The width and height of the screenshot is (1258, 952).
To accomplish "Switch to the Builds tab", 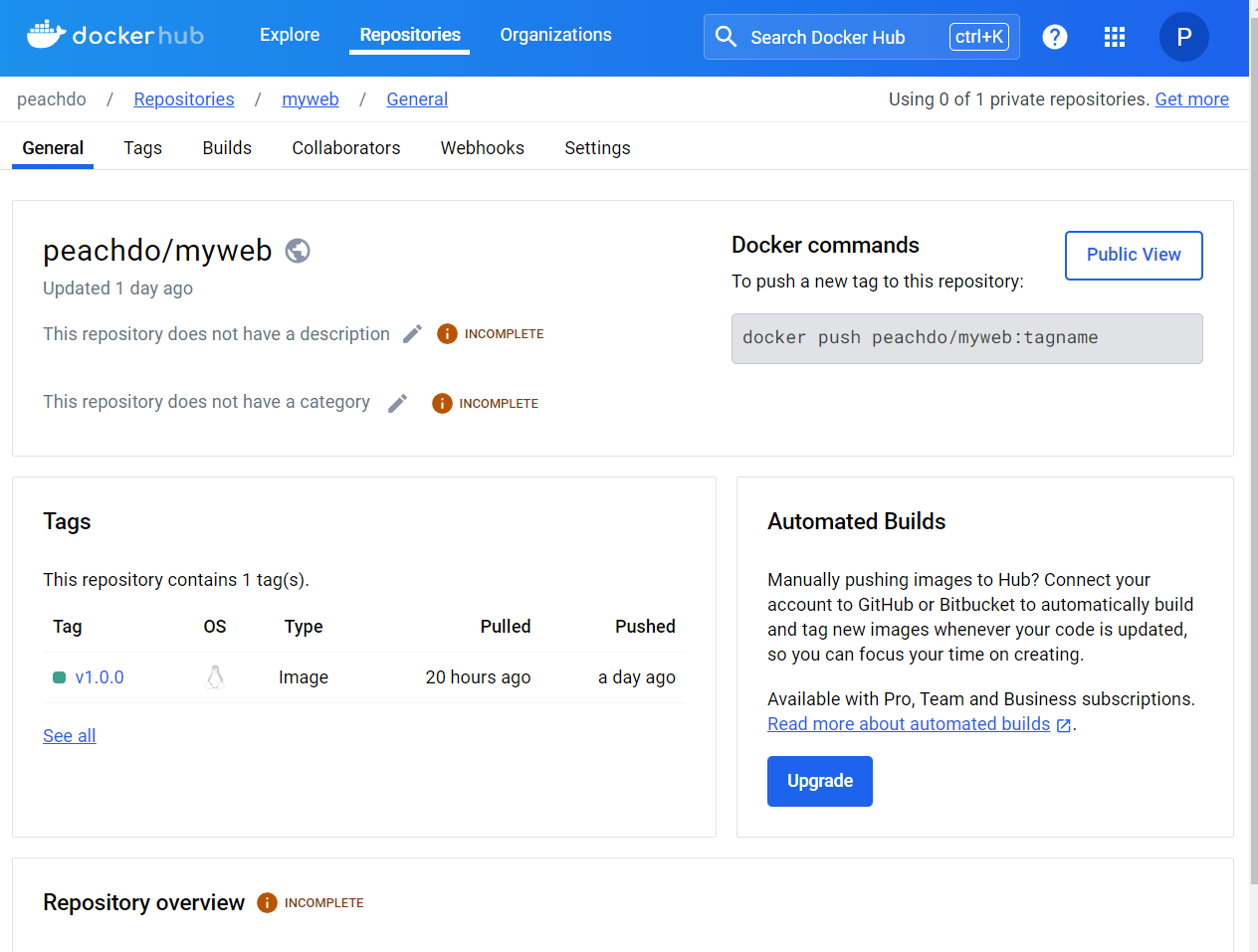I will (x=227, y=148).
